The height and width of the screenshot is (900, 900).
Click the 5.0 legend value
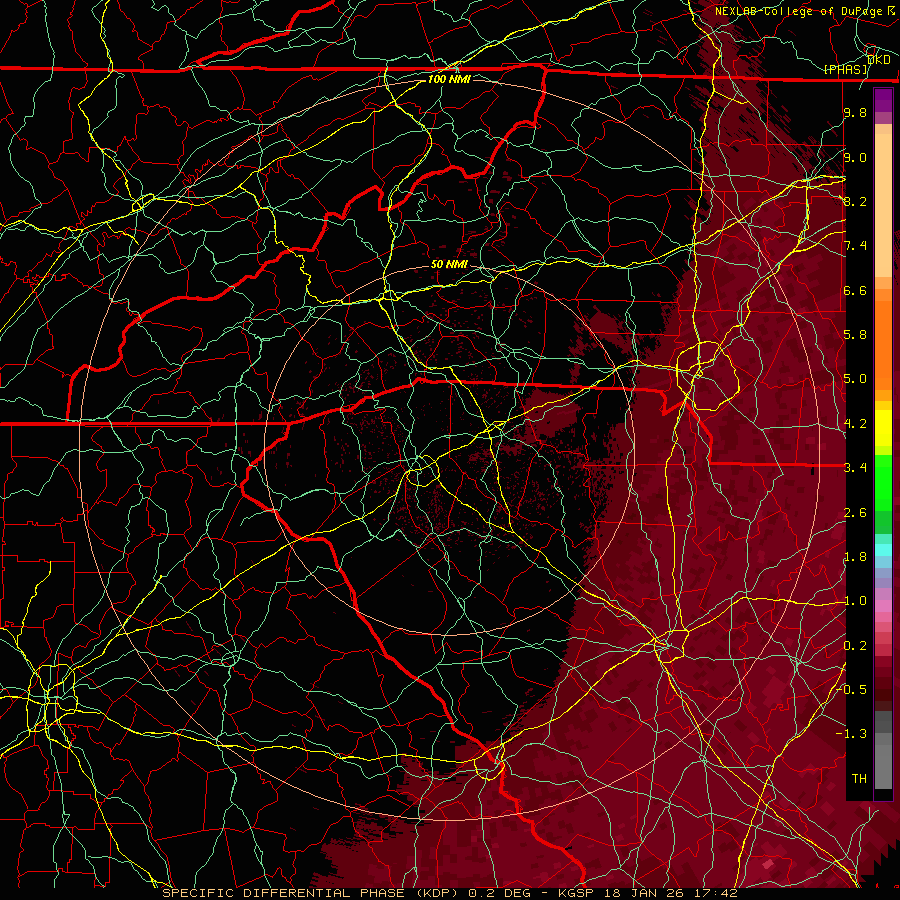[x=855, y=379]
